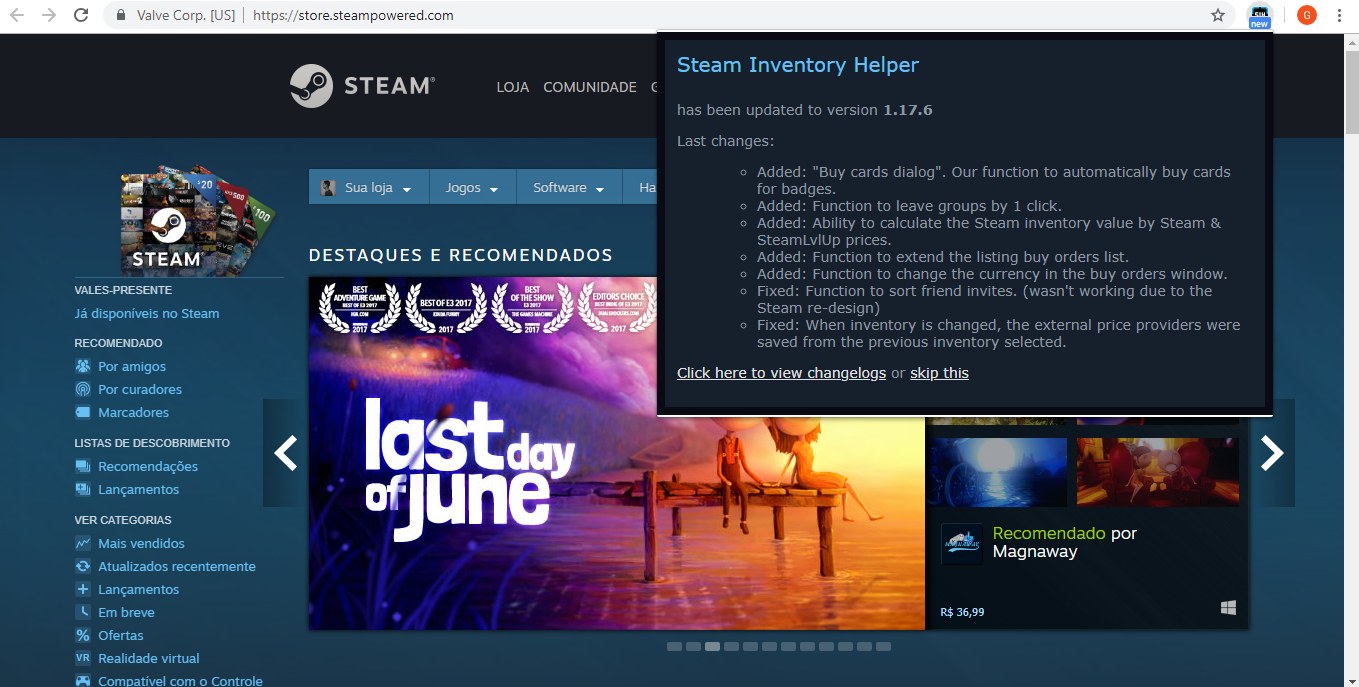Open the Last Day of June featured banner
The height and width of the screenshot is (687, 1359).
tap(616, 453)
